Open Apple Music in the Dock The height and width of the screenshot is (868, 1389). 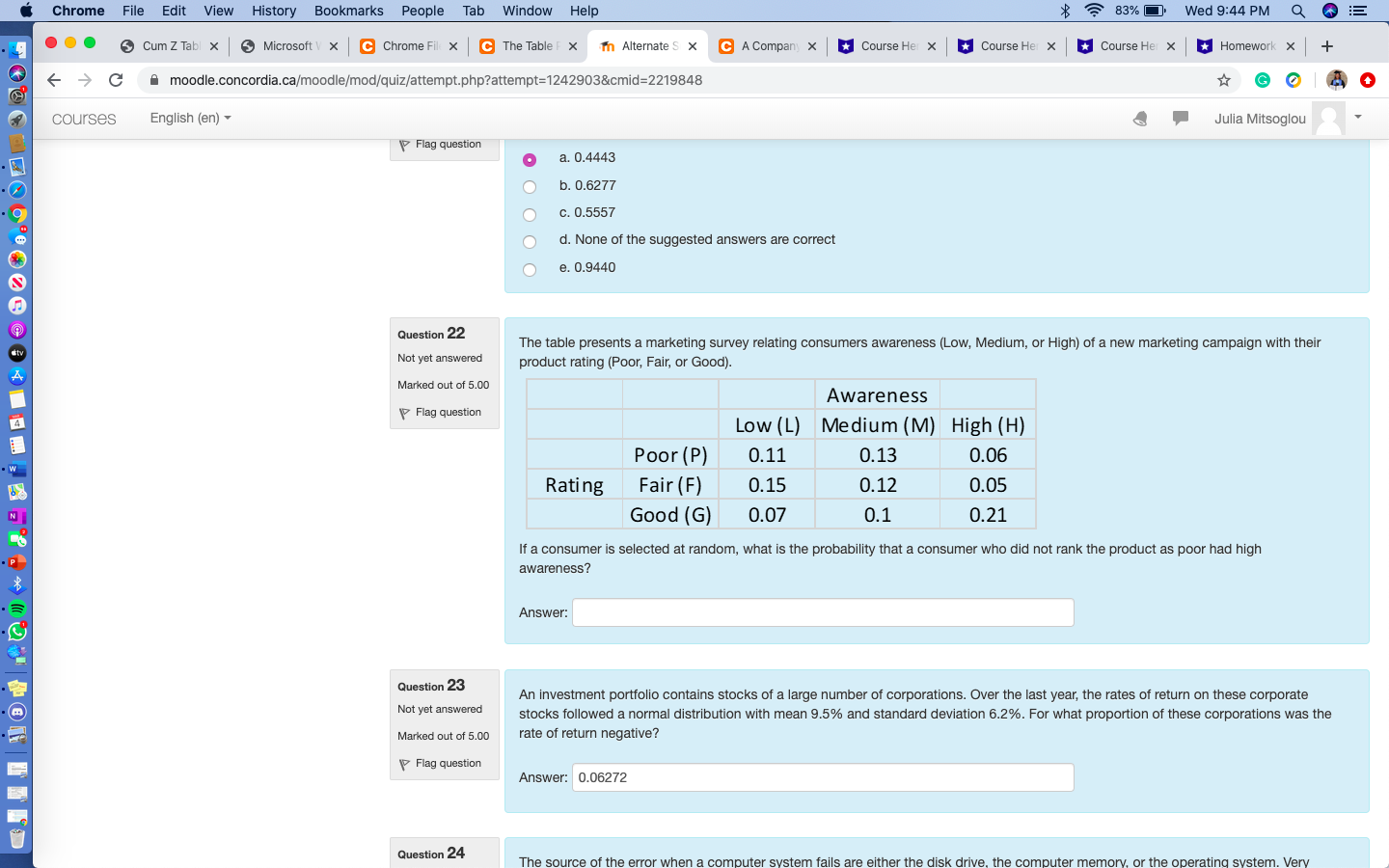click(x=17, y=306)
